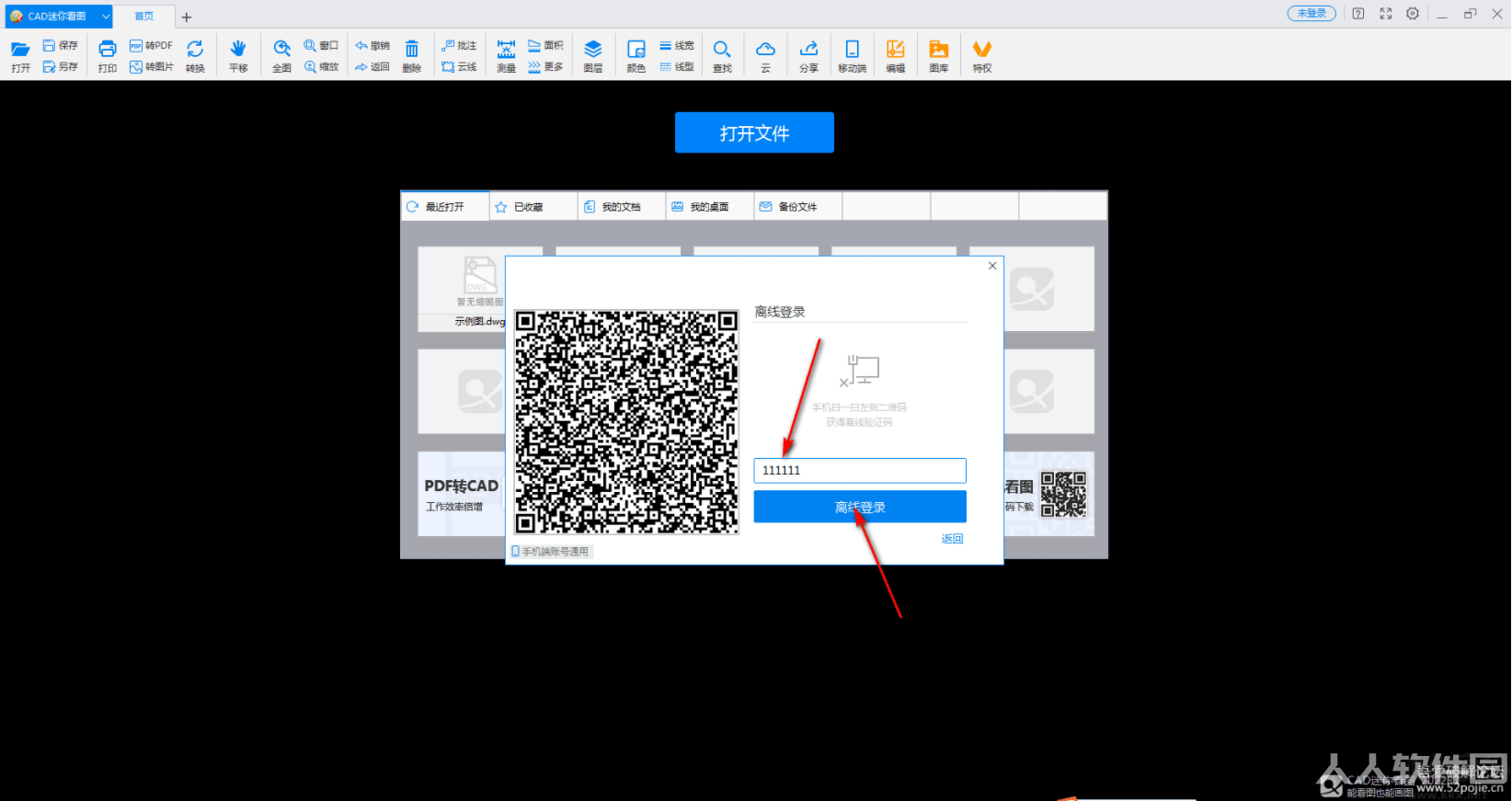Click the 另存 save-as icon
This screenshot has width=1512, height=801.
coord(61,67)
